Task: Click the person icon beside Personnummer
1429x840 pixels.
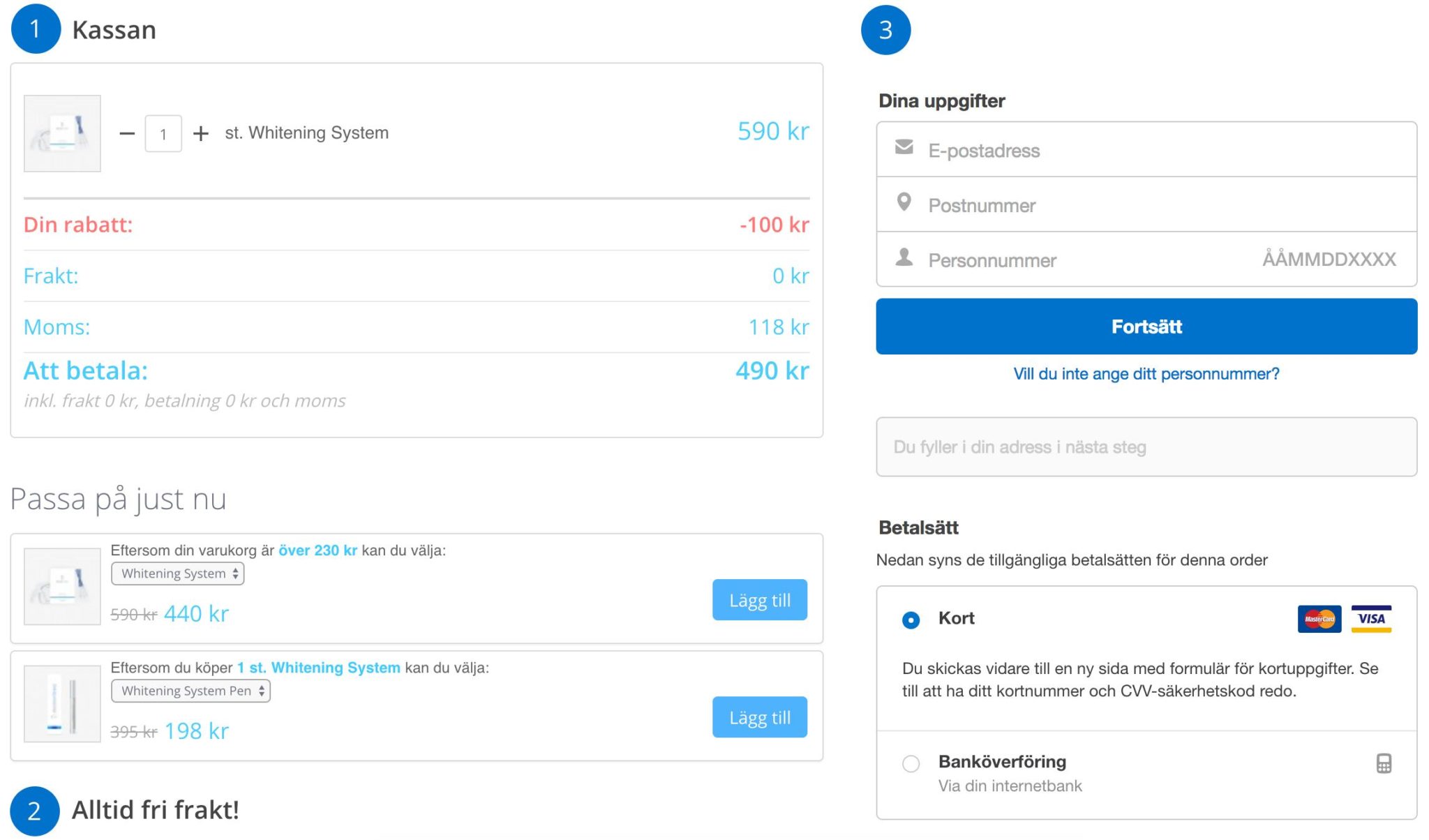Action: click(904, 257)
